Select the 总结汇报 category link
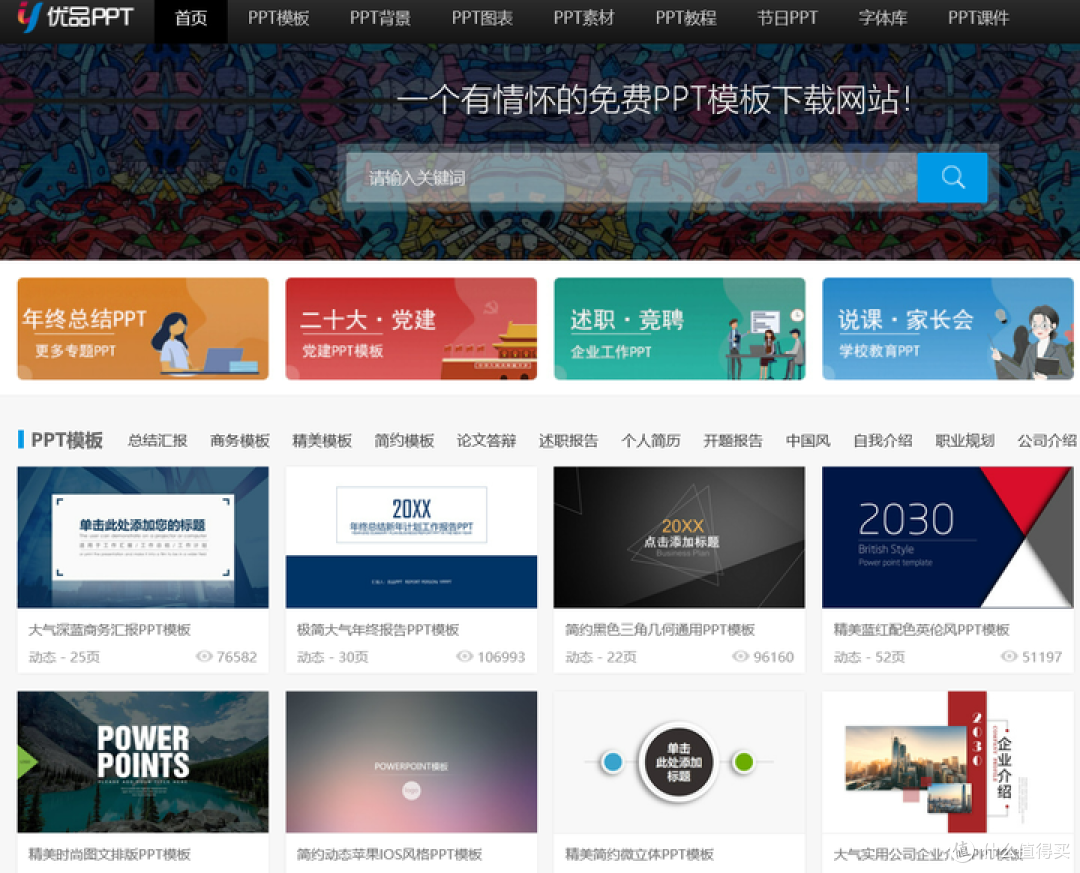Image resolution: width=1080 pixels, height=873 pixels. pos(158,441)
